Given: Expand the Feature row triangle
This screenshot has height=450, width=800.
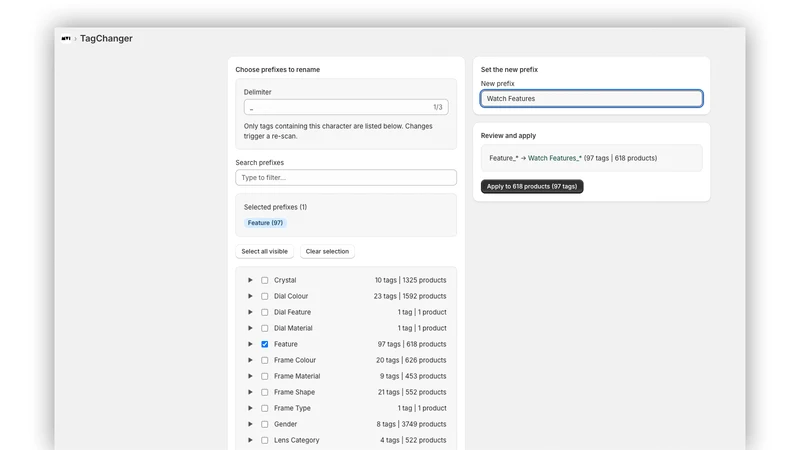Looking at the screenshot, I should click(x=250, y=344).
